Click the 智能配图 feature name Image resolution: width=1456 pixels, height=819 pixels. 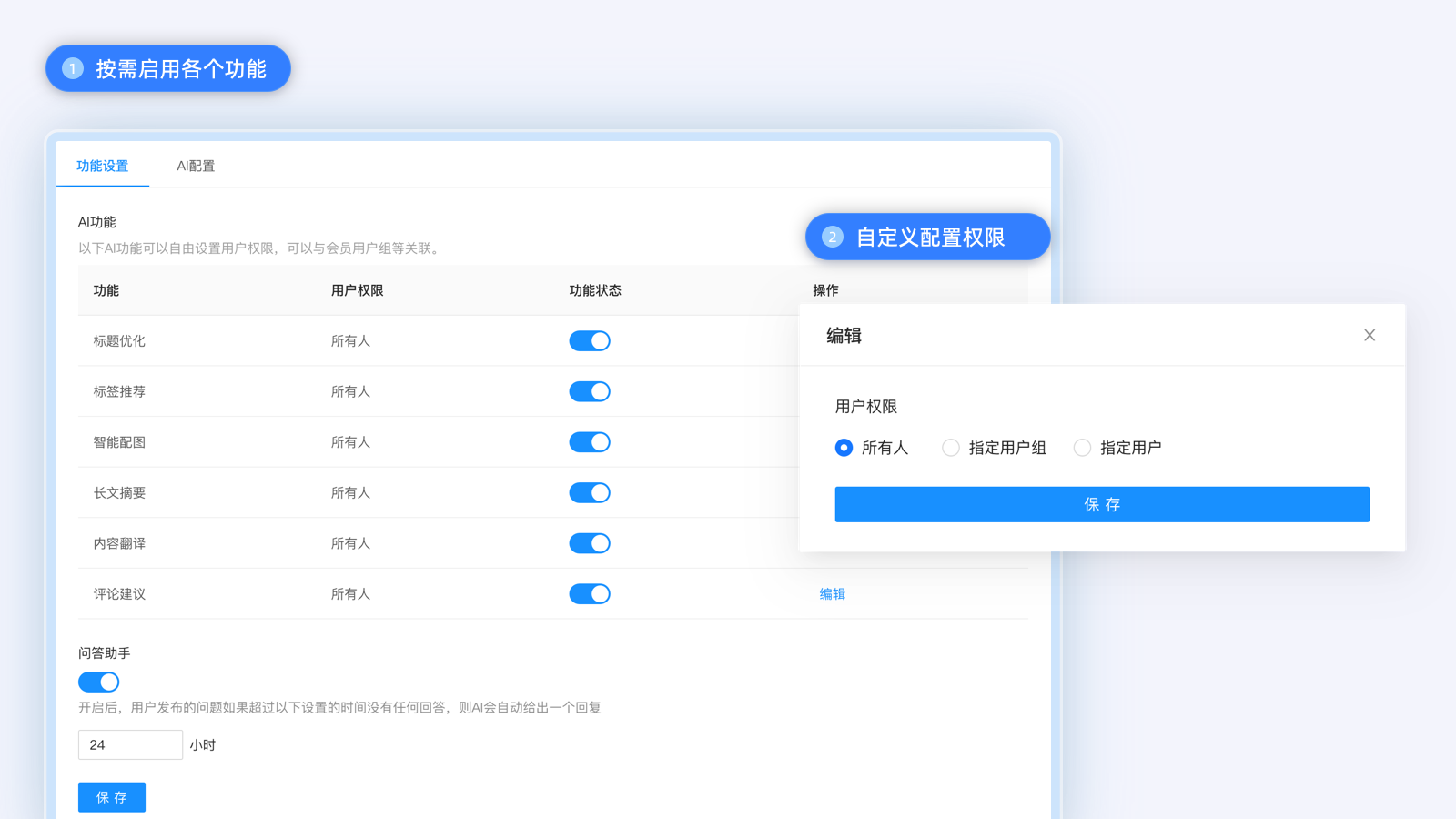pyautogui.click(x=119, y=442)
